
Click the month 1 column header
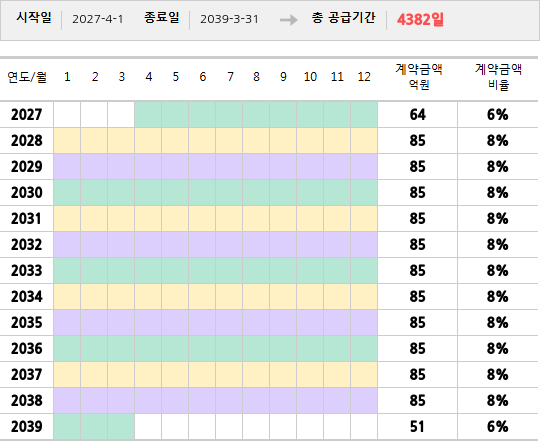[x=67, y=77]
